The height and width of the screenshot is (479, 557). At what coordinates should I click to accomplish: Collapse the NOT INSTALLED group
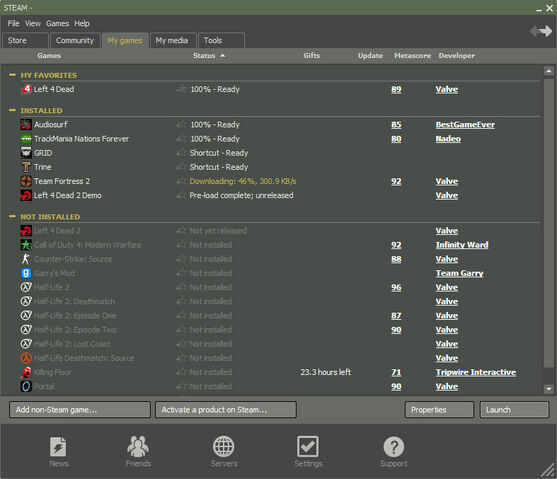point(12,216)
